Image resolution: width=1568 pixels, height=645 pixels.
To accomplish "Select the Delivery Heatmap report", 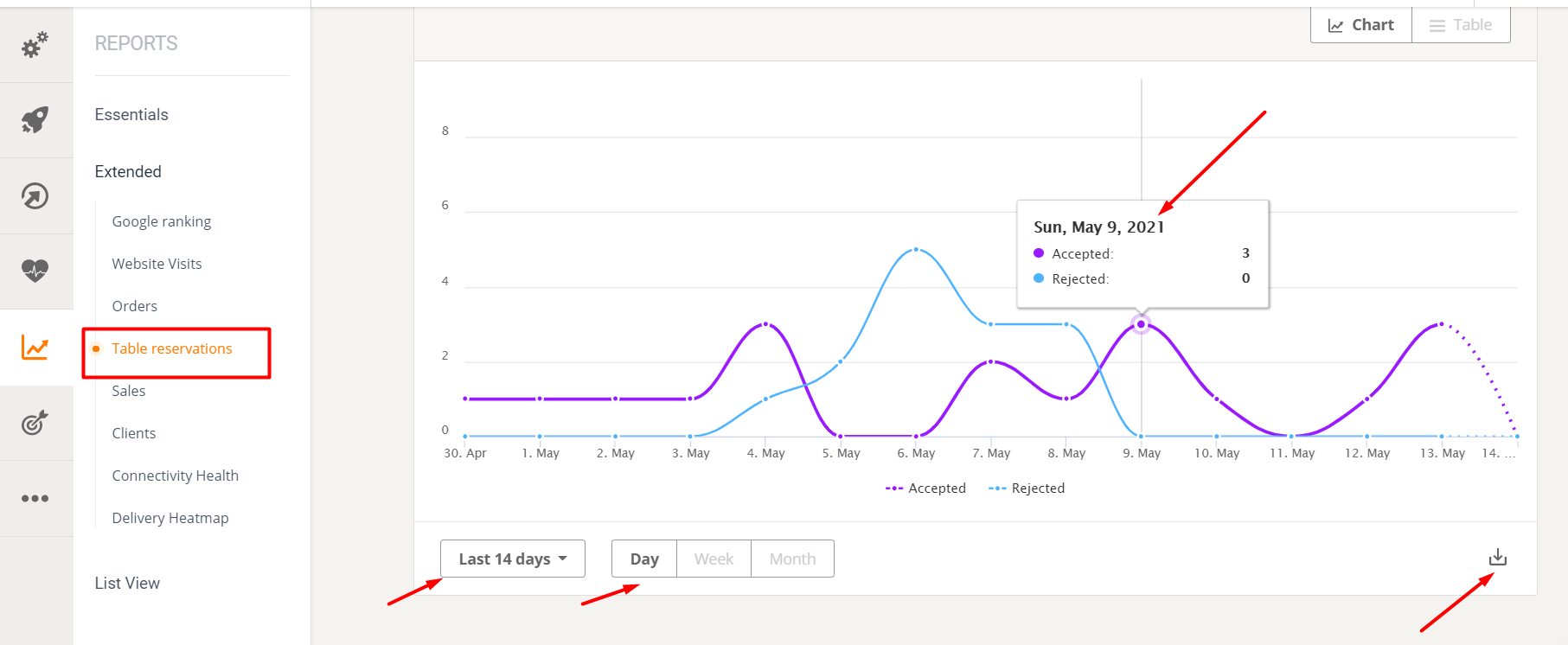I will click(170, 518).
